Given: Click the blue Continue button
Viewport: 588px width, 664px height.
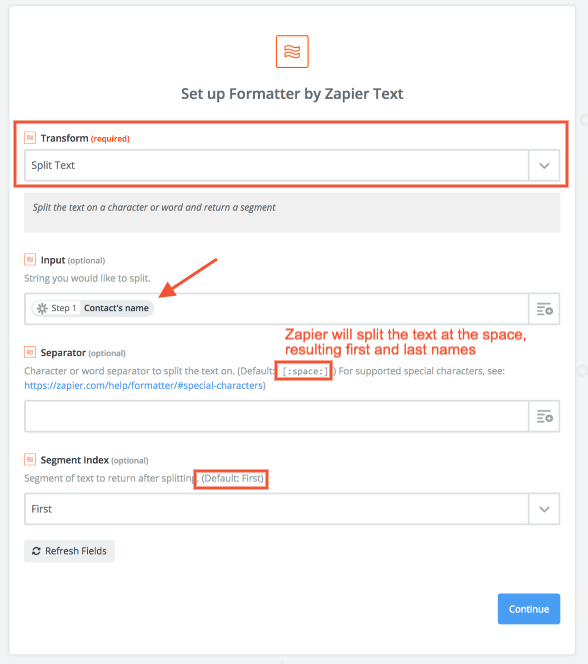Looking at the screenshot, I should tap(529, 609).
